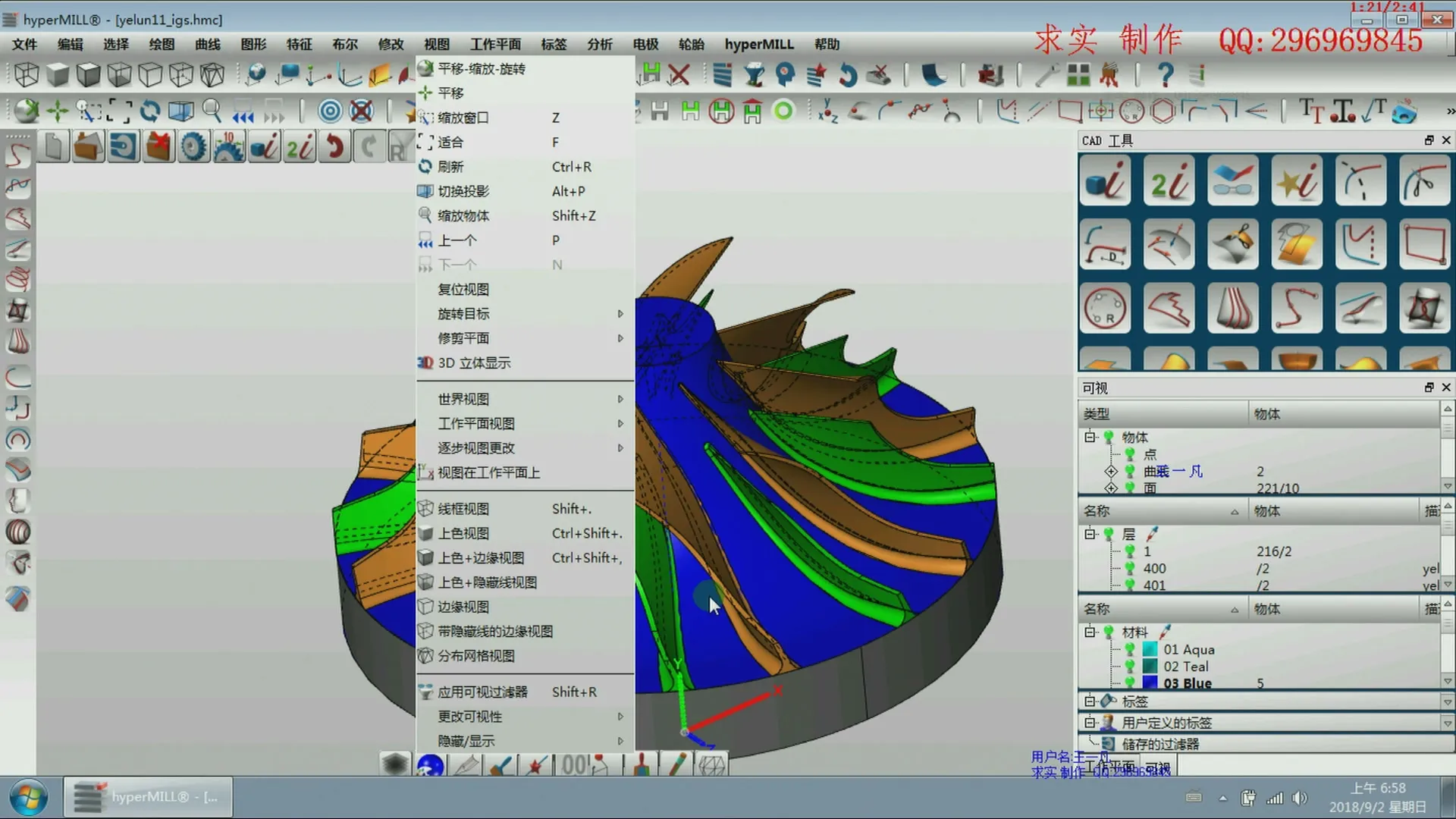Click the 2i info icon in CAD tools panel
Screen dimensions: 1456x819
click(x=1169, y=181)
